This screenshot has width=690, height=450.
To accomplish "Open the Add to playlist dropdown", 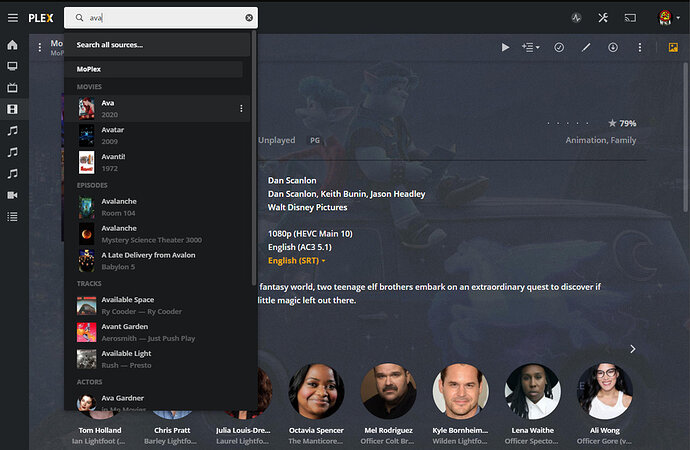I will tap(531, 47).
